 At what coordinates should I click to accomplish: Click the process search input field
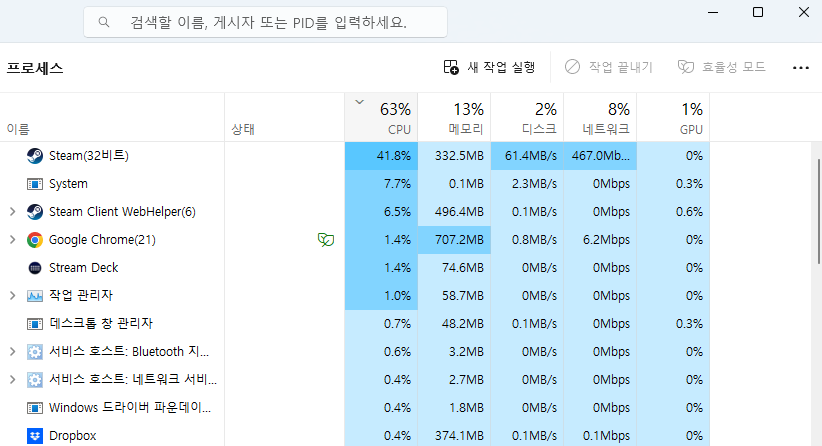pyautogui.click(x=265, y=21)
